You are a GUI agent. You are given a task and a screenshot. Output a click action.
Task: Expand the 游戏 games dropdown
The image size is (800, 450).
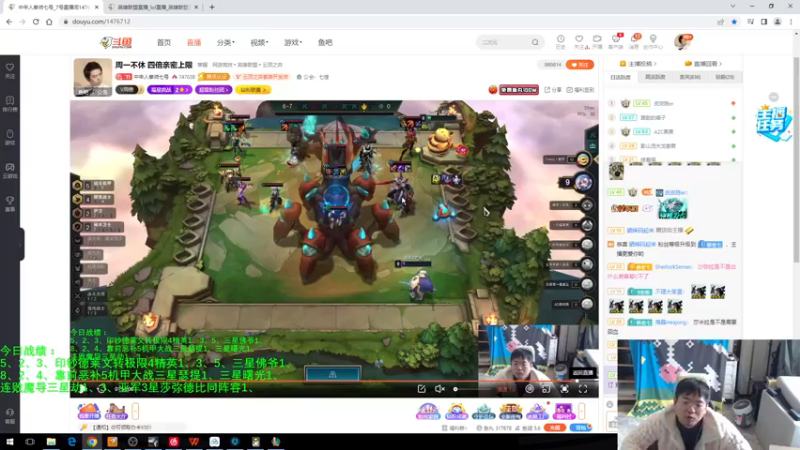coord(293,42)
